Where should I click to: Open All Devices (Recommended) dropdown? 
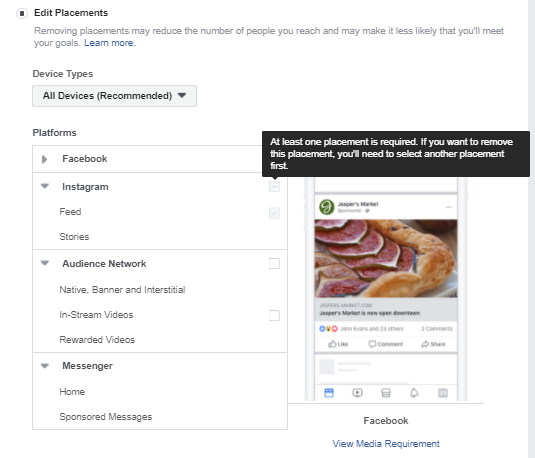point(114,96)
